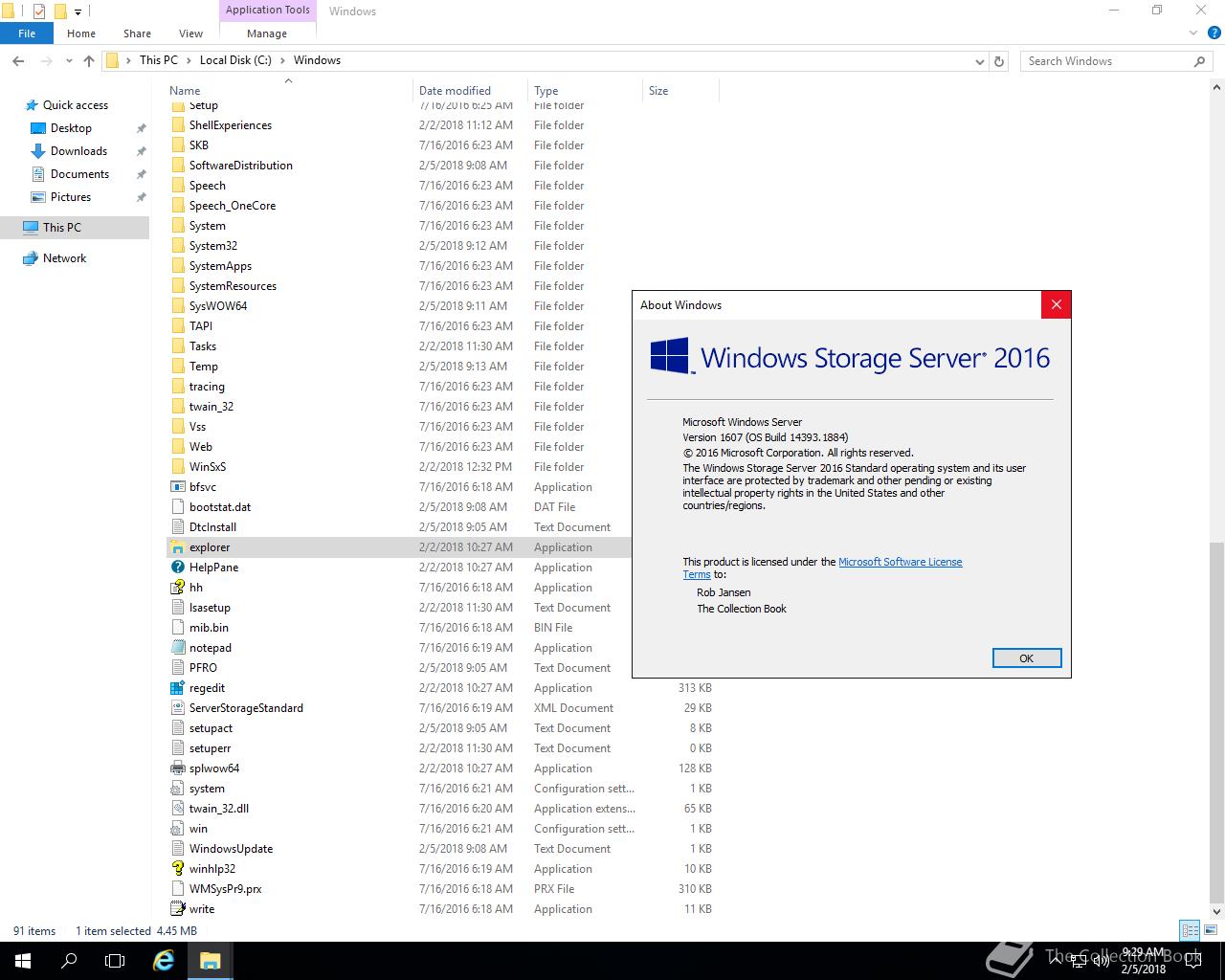Select the System32 folder
This screenshot has width=1225, height=980.
pos(212,246)
